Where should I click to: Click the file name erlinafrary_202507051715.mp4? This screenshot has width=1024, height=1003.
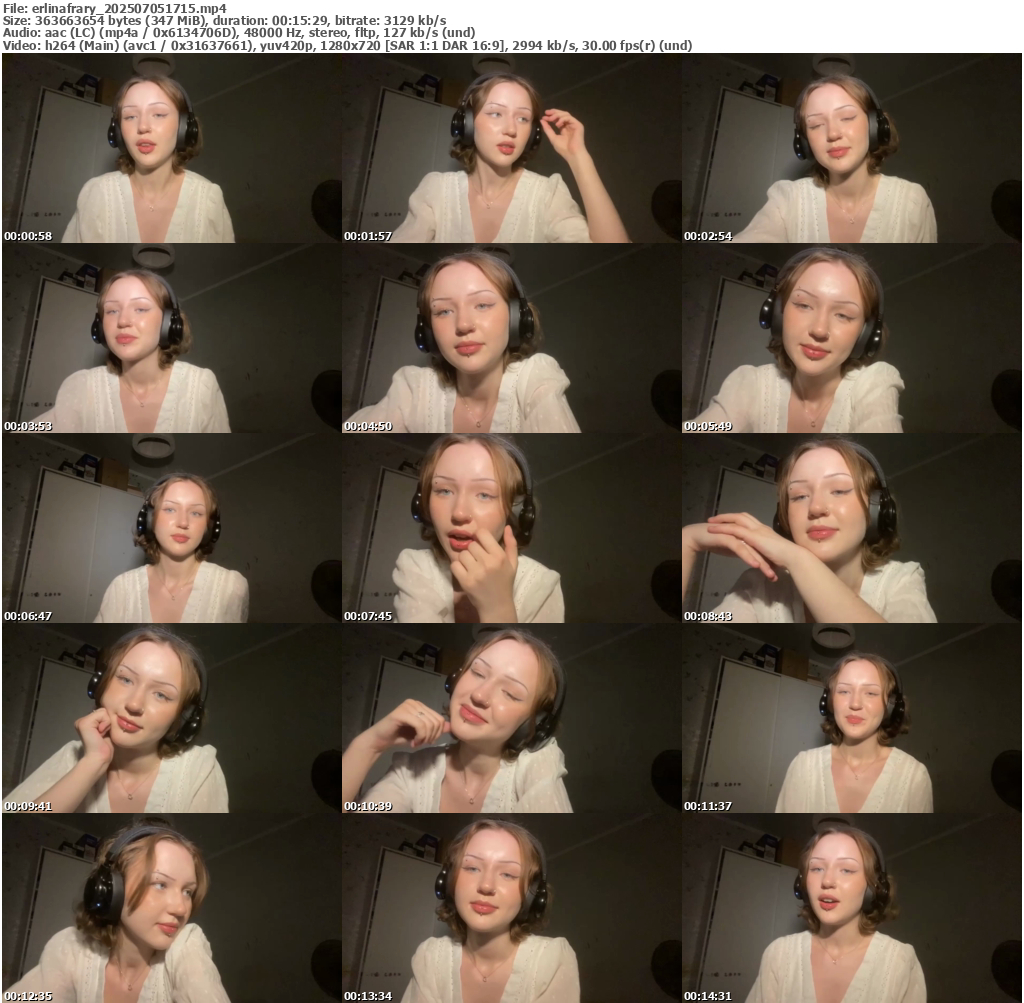(129, 8)
